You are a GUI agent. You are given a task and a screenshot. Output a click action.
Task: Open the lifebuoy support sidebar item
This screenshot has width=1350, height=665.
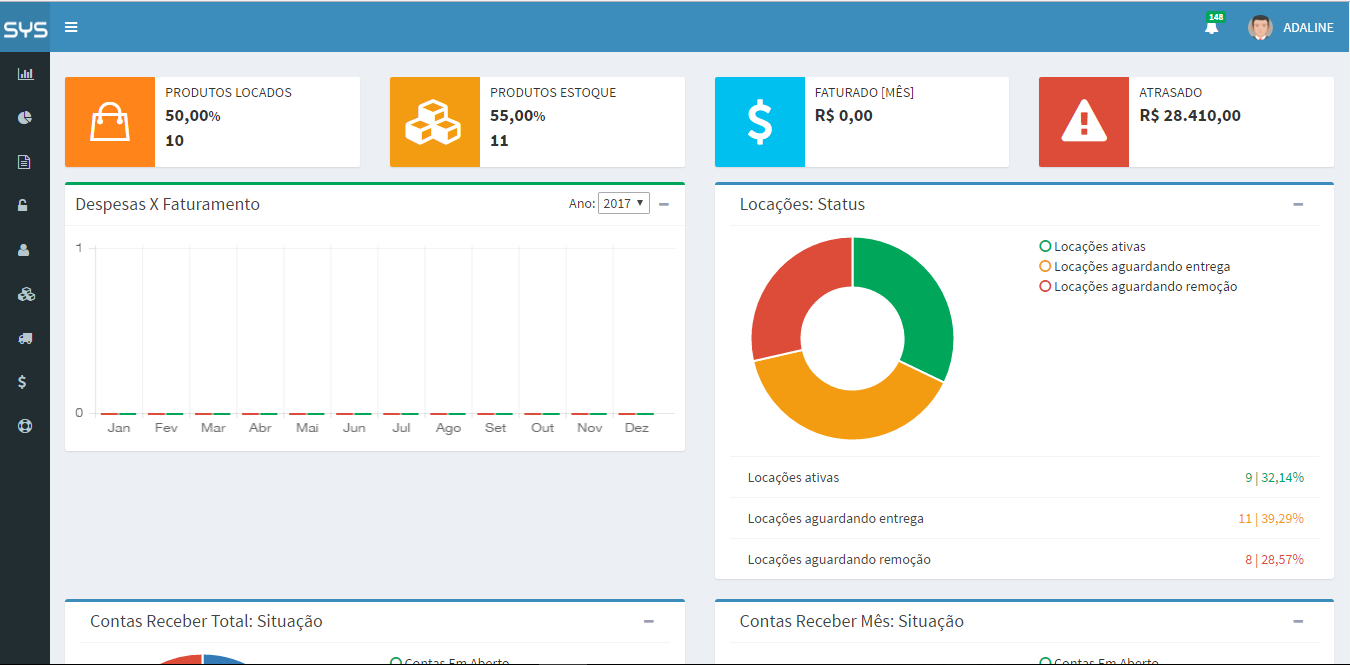pos(25,425)
